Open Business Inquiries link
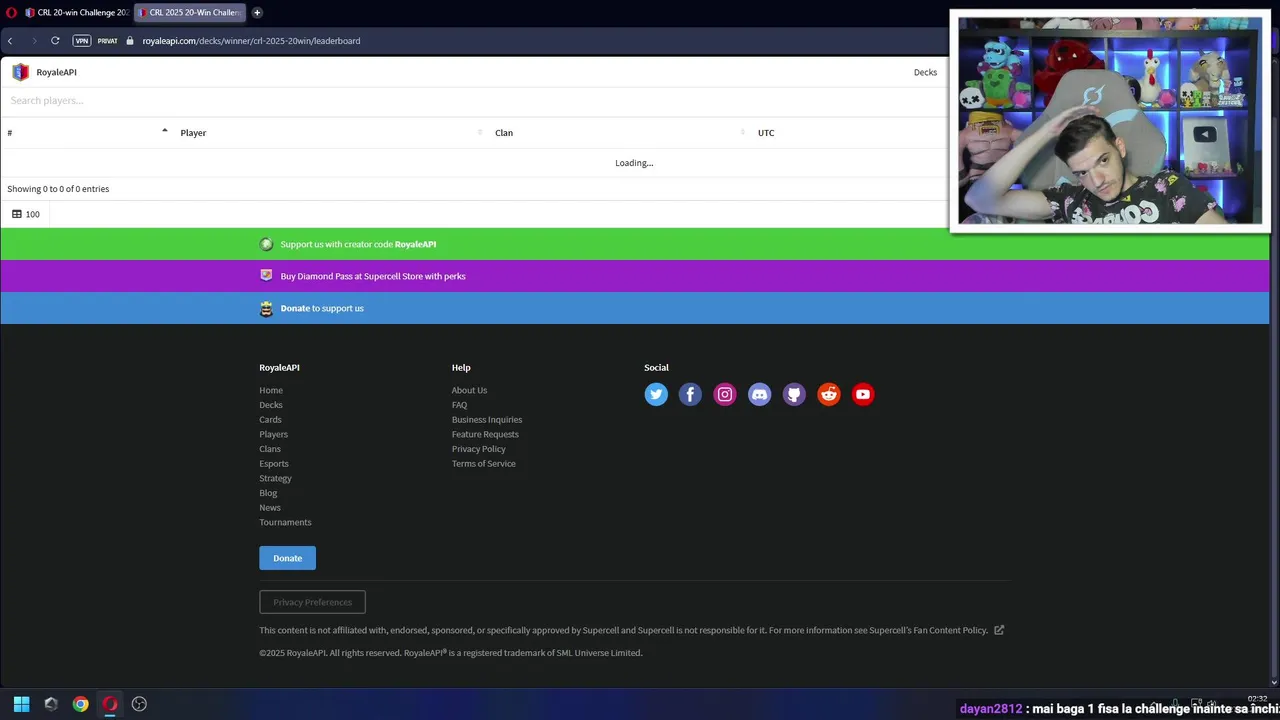This screenshot has height=720, width=1280. pyautogui.click(x=487, y=420)
